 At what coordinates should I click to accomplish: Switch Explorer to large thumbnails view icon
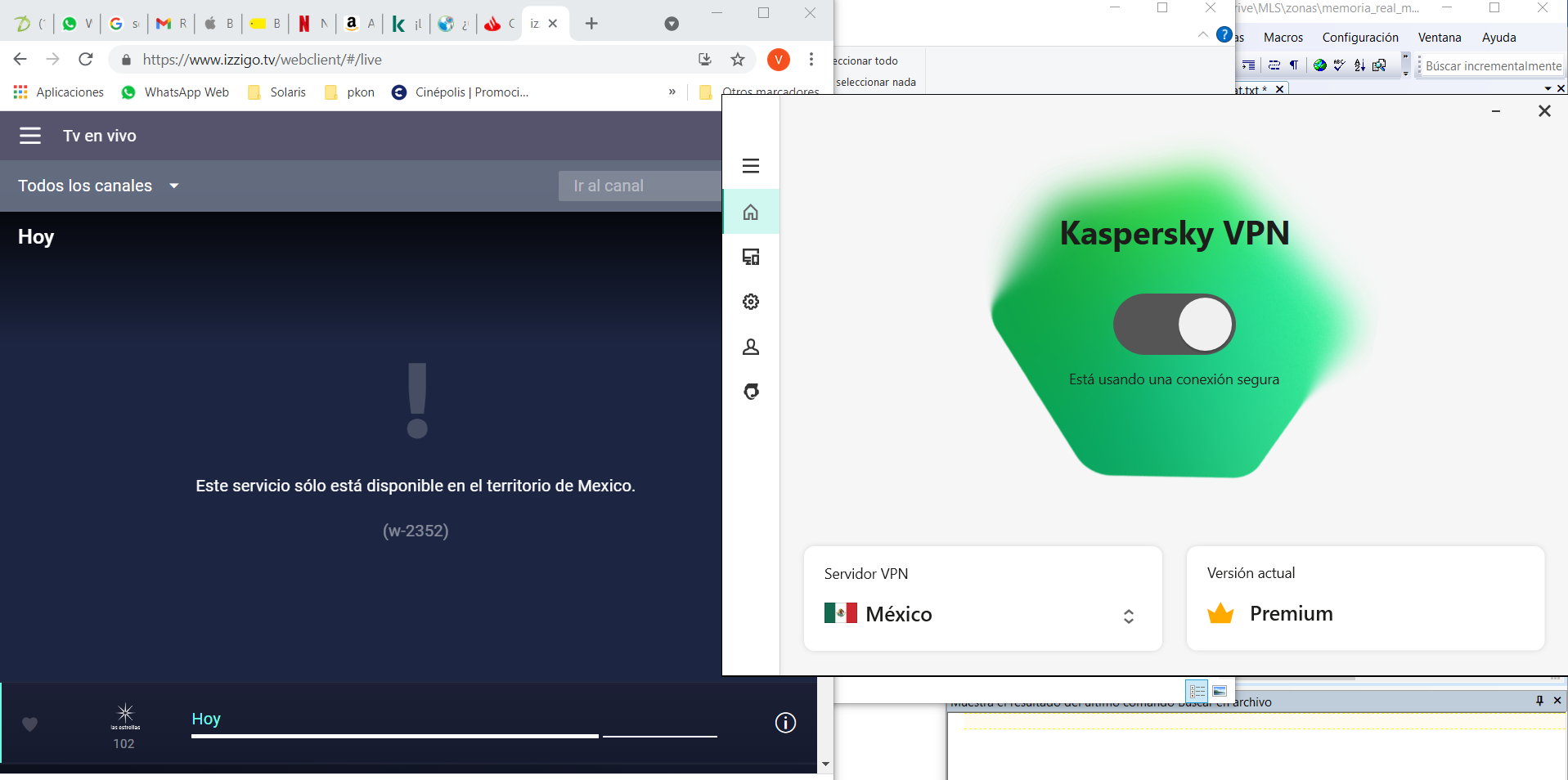(x=1220, y=691)
